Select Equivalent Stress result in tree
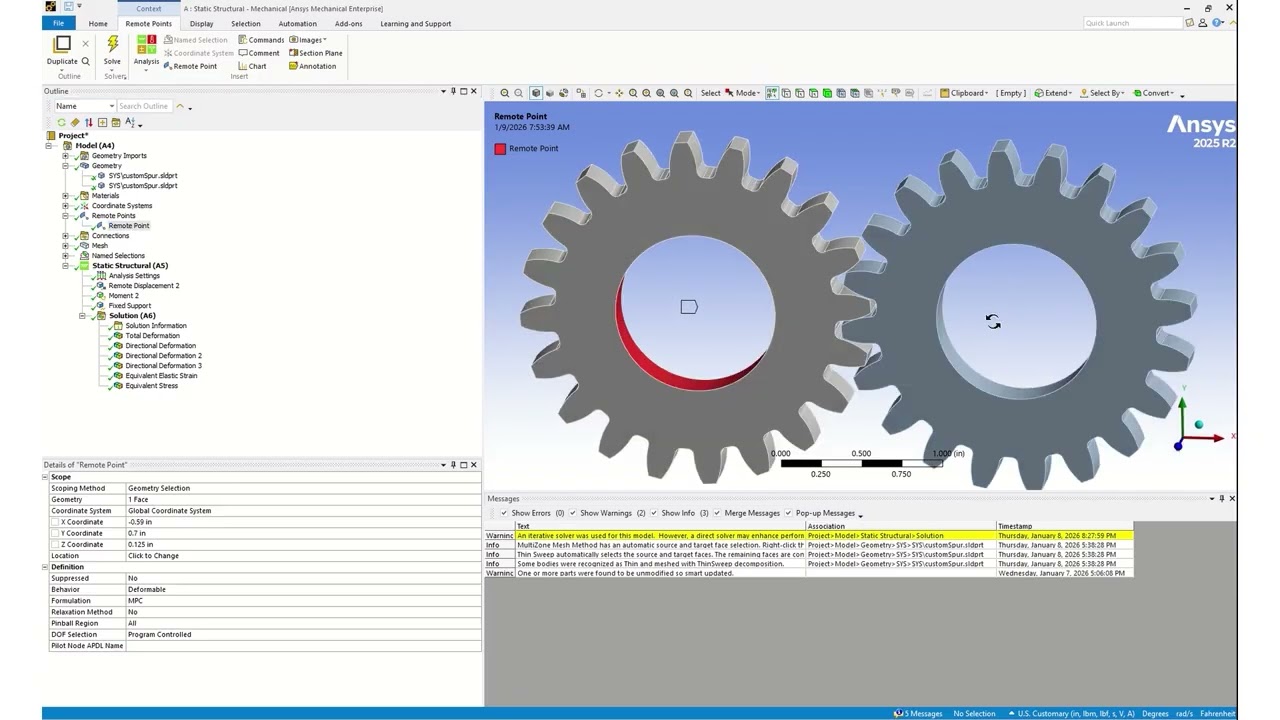Image resolution: width=1280 pixels, height=720 pixels. [x=151, y=386]
